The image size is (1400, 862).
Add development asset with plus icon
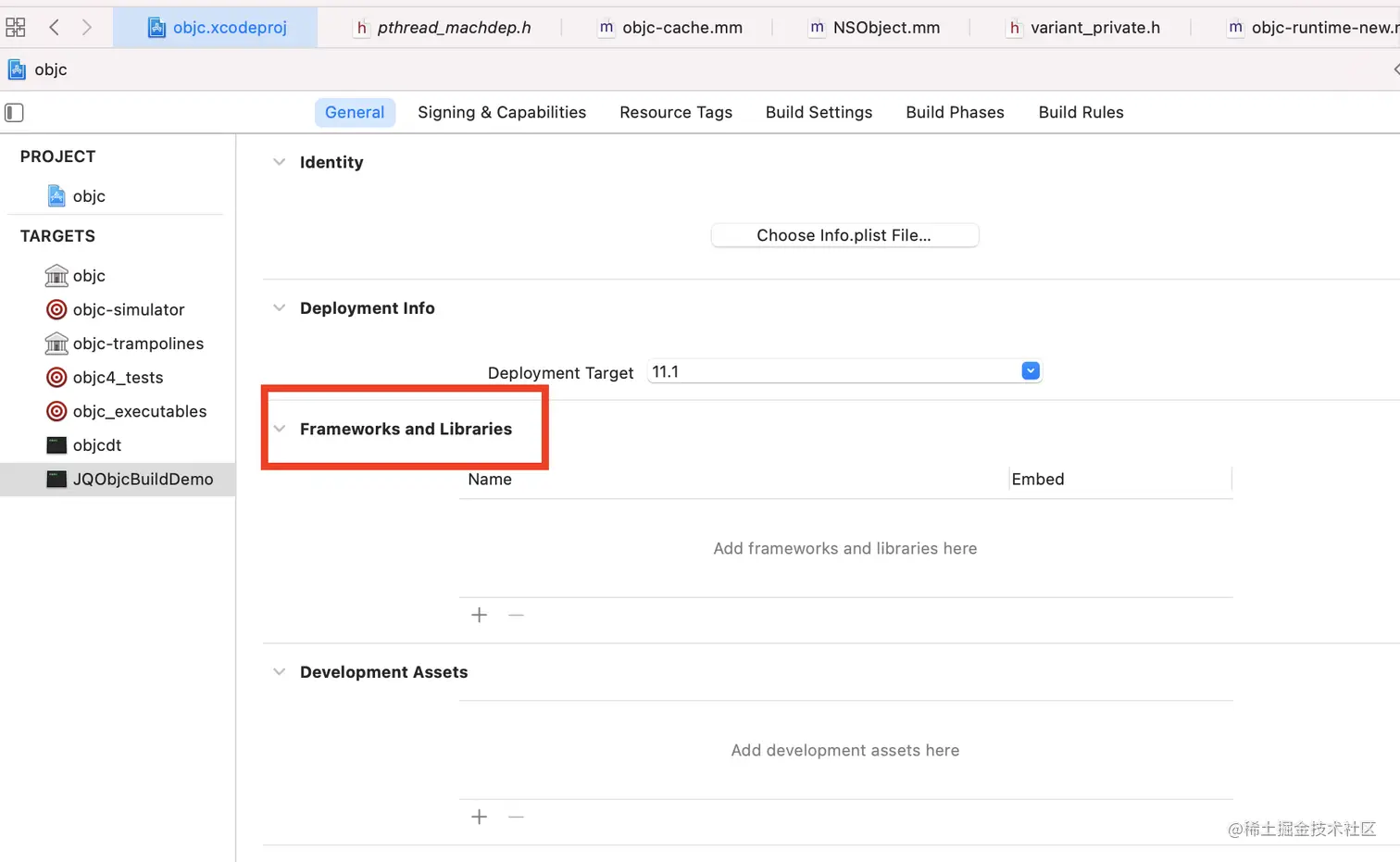pos(480,817)
